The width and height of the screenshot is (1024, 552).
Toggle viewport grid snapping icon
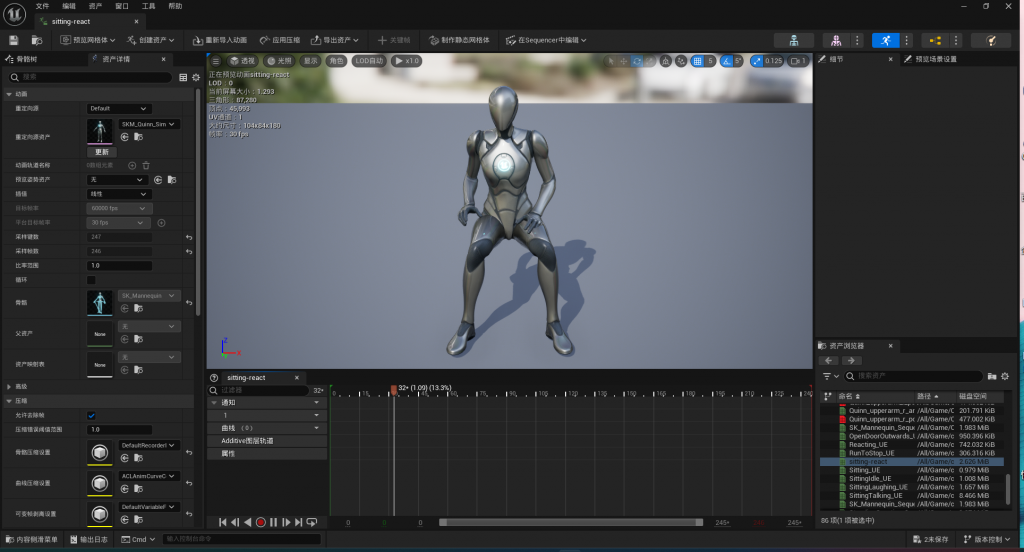click(x=697, y=61)
